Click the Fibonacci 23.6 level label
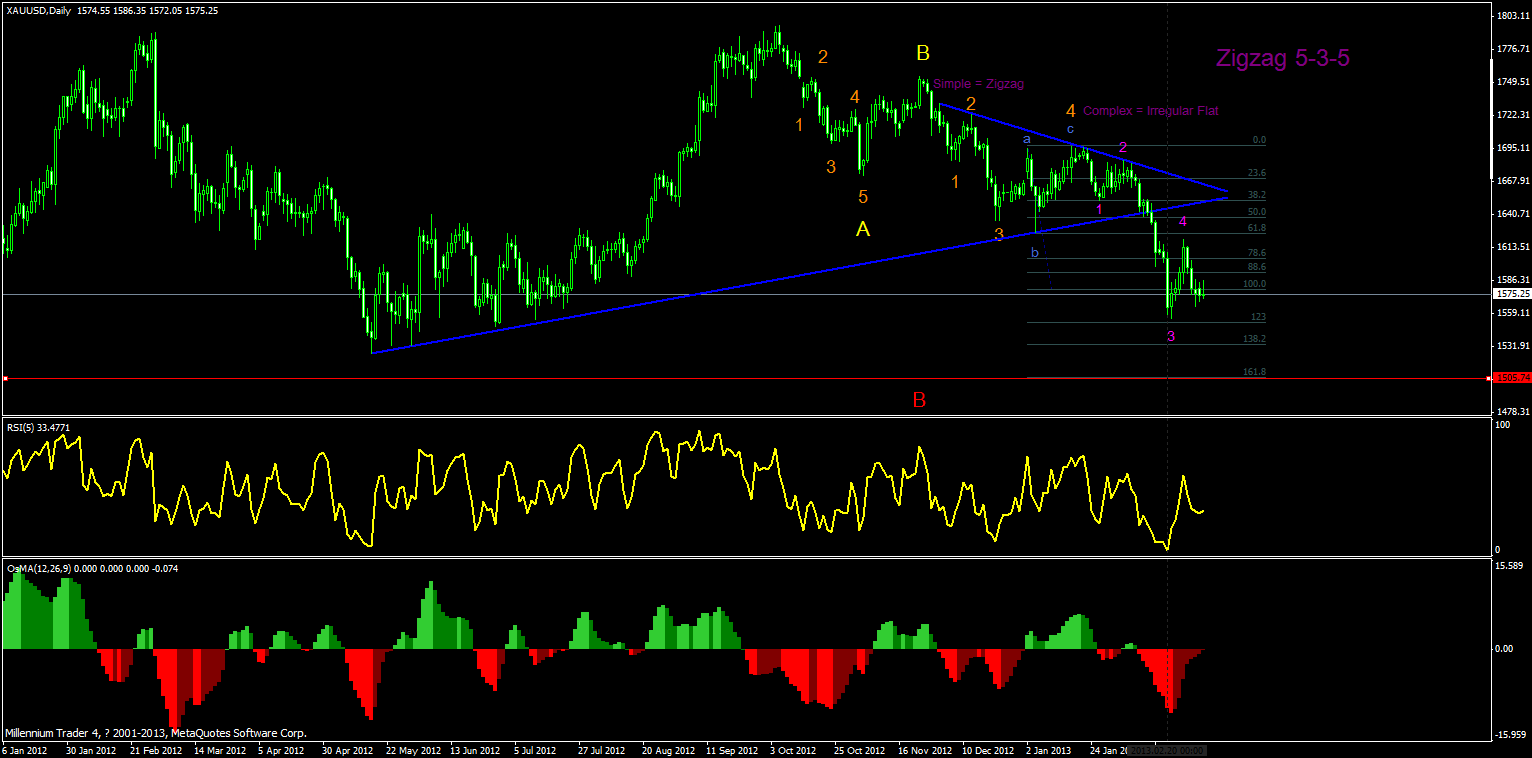Screen dimensions: 1532x758 pyautogui.click(x=1257, y=172)
